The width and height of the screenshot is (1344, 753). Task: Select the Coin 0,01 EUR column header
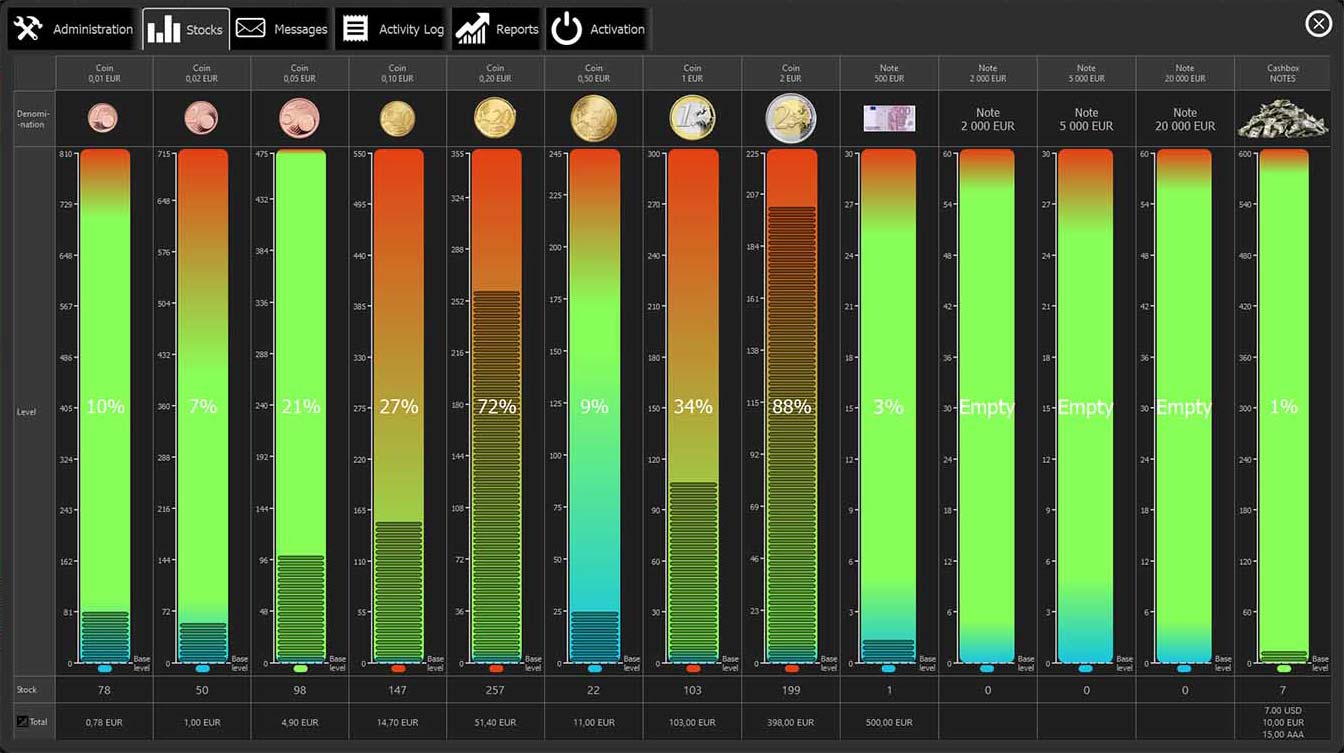tap(103, 73)
